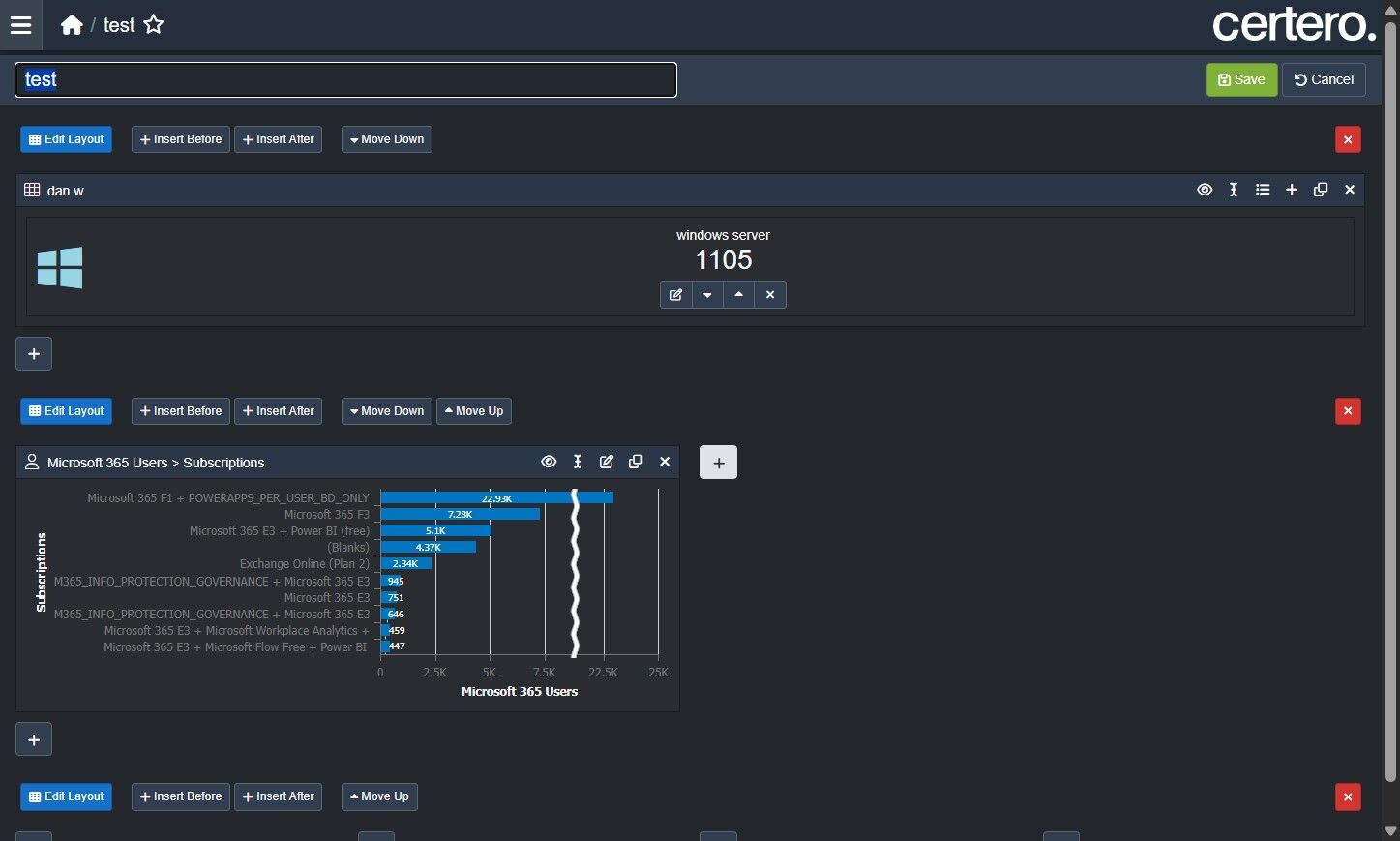This screenshot has height=841, width=1400.
Task: Edit the windows server tile
Action: [676, 294]
